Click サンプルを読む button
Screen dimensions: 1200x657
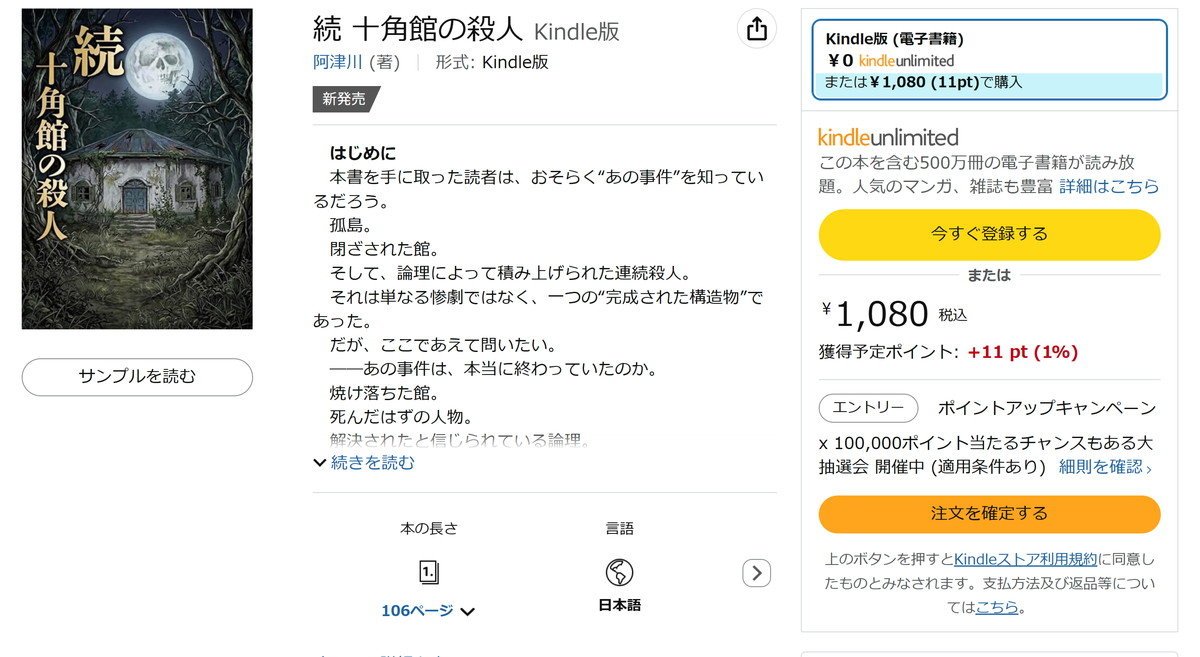click(x=137, y=377)
